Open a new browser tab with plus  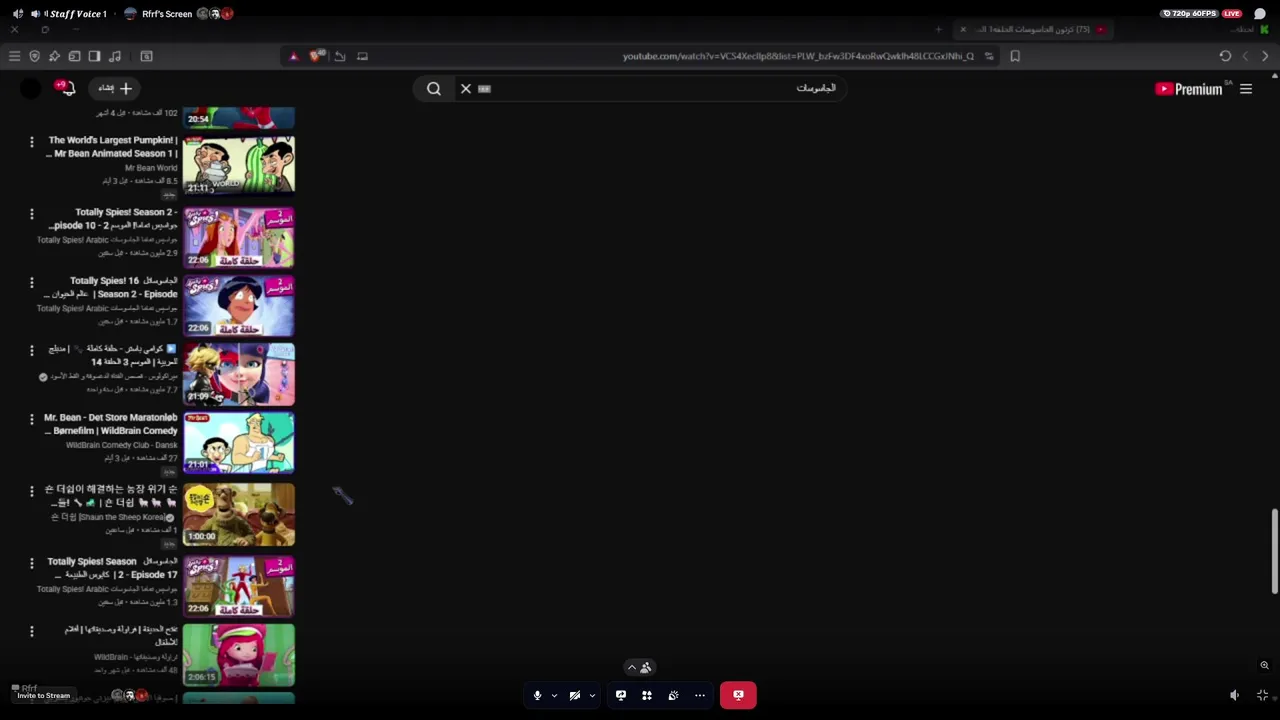tap(938, 29)
